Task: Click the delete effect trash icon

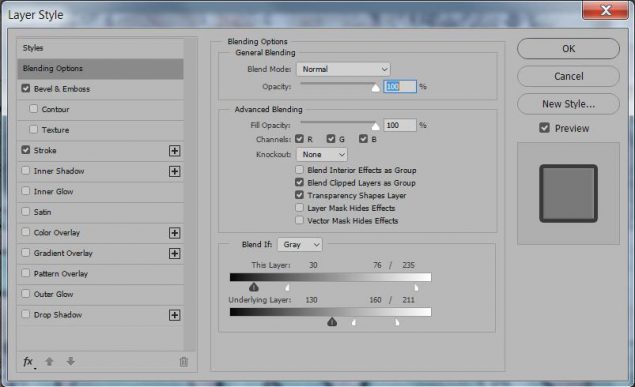Action: coord(183,361)
